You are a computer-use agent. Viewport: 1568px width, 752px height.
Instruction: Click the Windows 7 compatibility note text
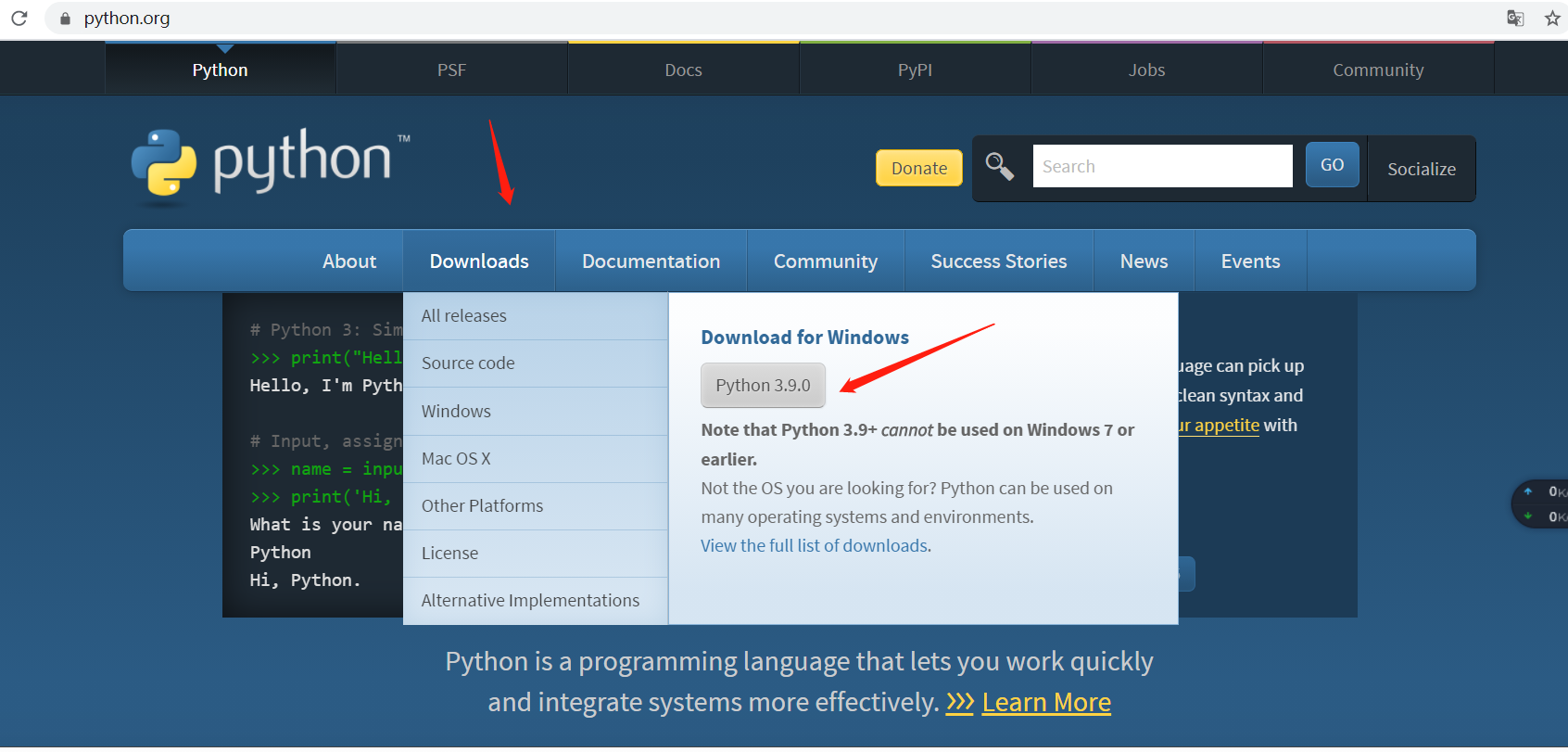pyautogui.click(x=917, y=444)
